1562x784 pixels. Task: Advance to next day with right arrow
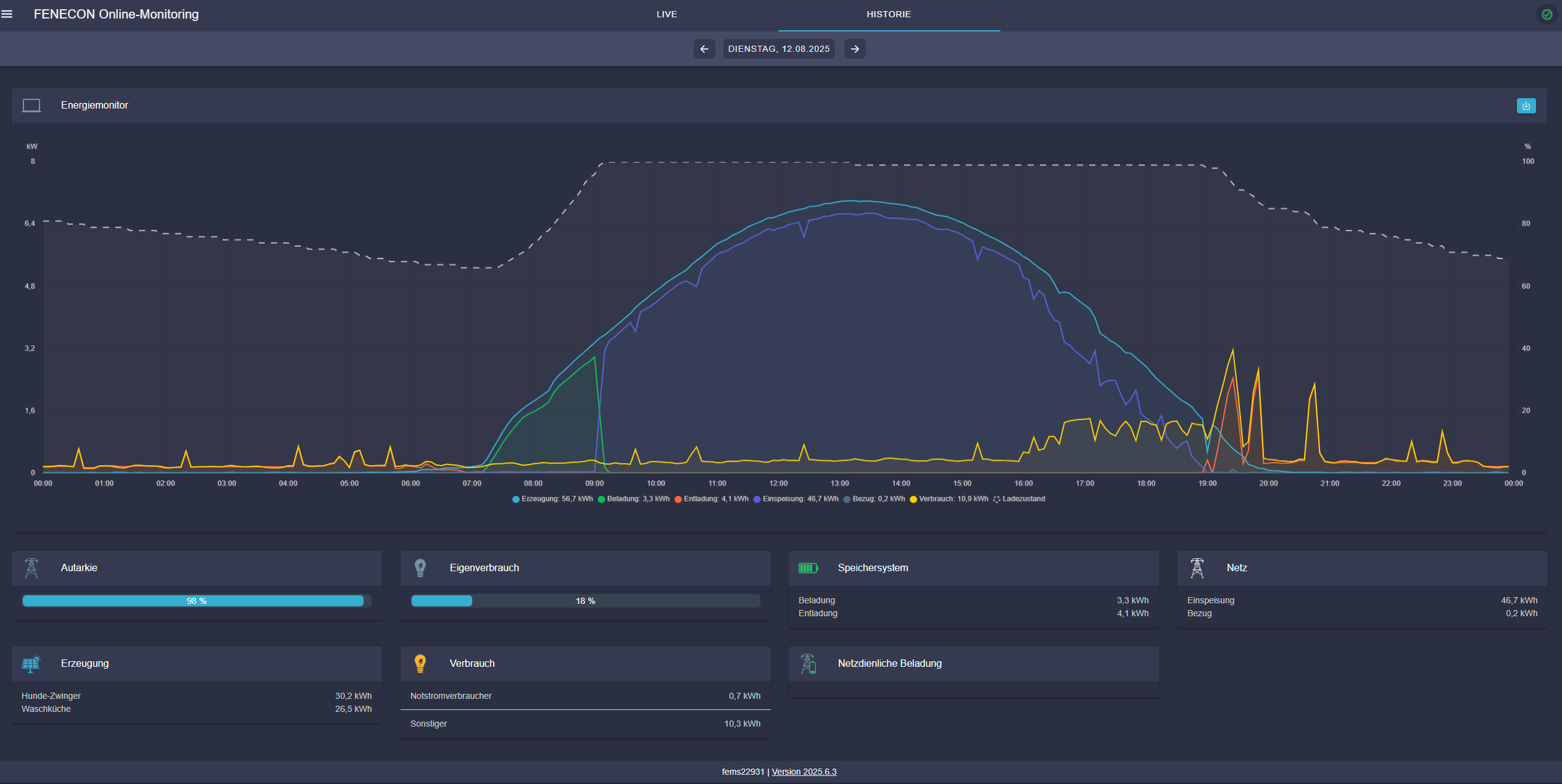pos(855,49)
